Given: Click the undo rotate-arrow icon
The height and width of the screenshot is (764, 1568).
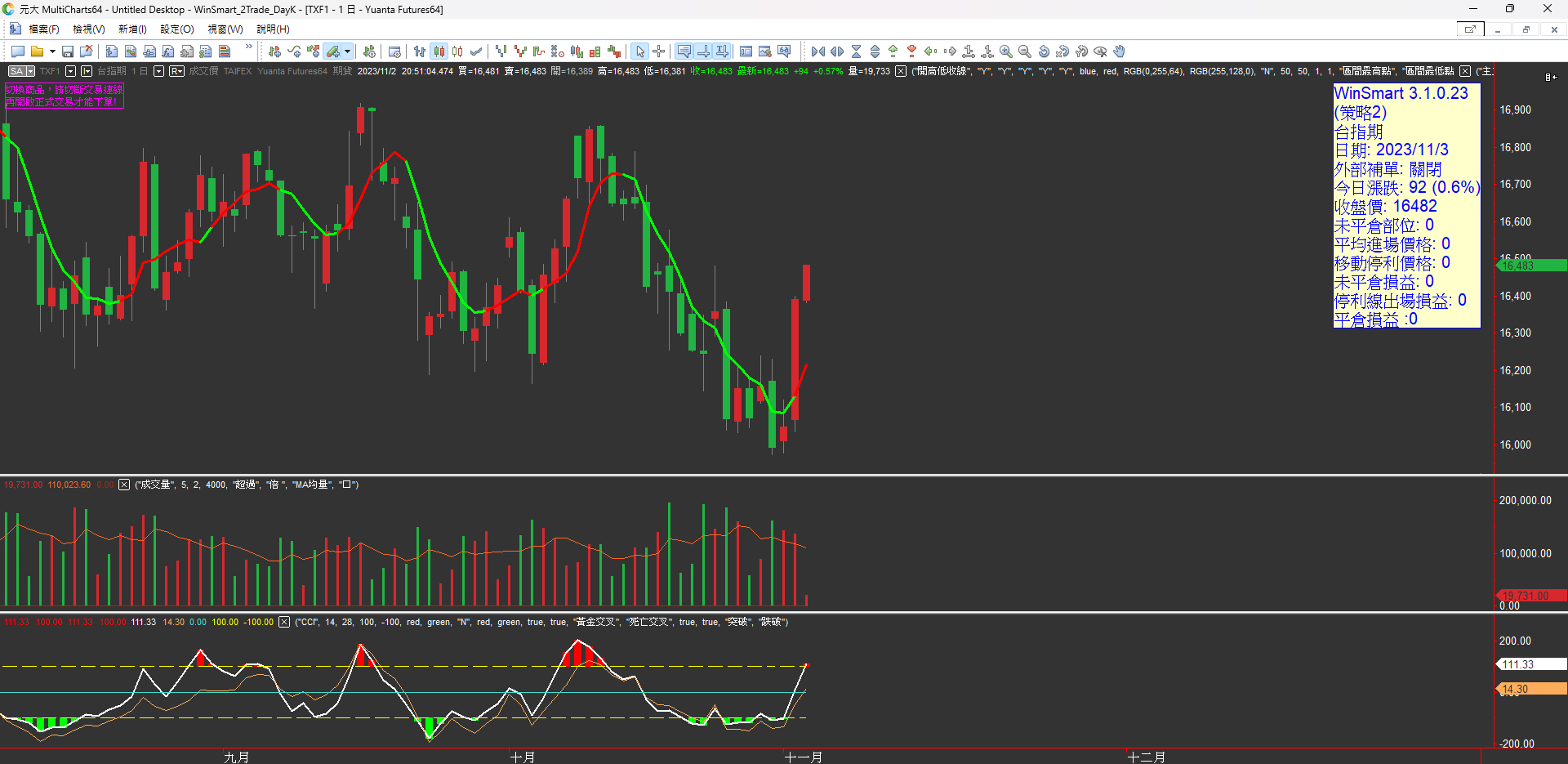Looking at the screenshot, I should click(x=1044, y=51).
